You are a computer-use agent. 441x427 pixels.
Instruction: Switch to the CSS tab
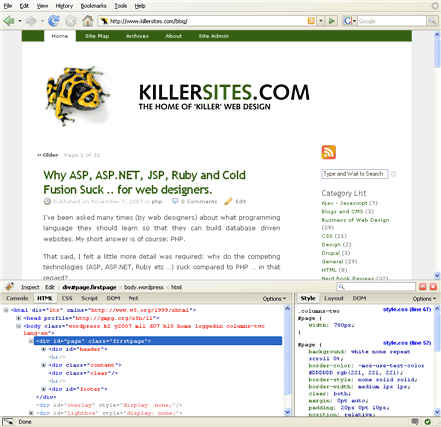pos(67,298)
